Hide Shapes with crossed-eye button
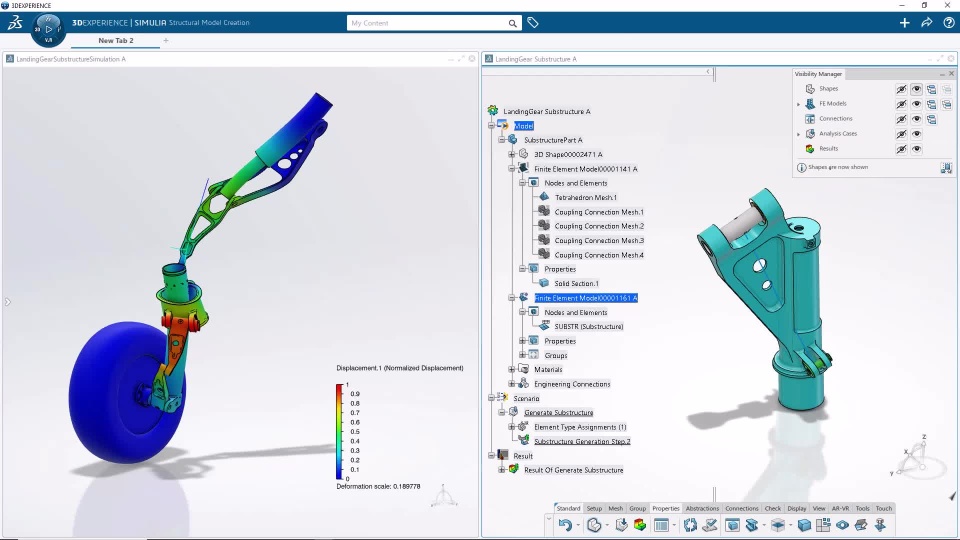This screenshot has width=960, height=540. [901, 89]
